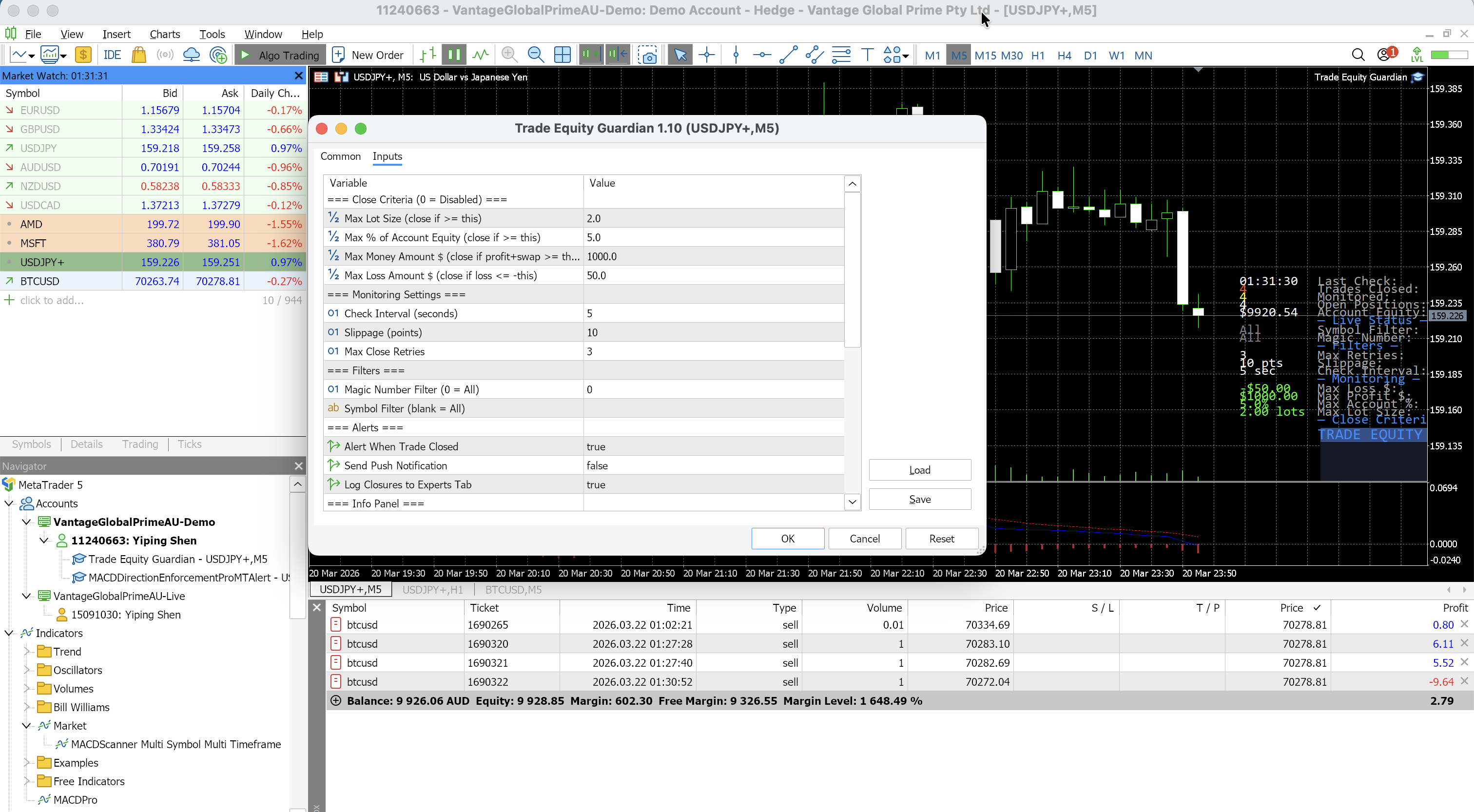Expand the Oscillators indicators folder
Screen dimensions: 1474x812
pyautogui.click(x=26, y=670)
